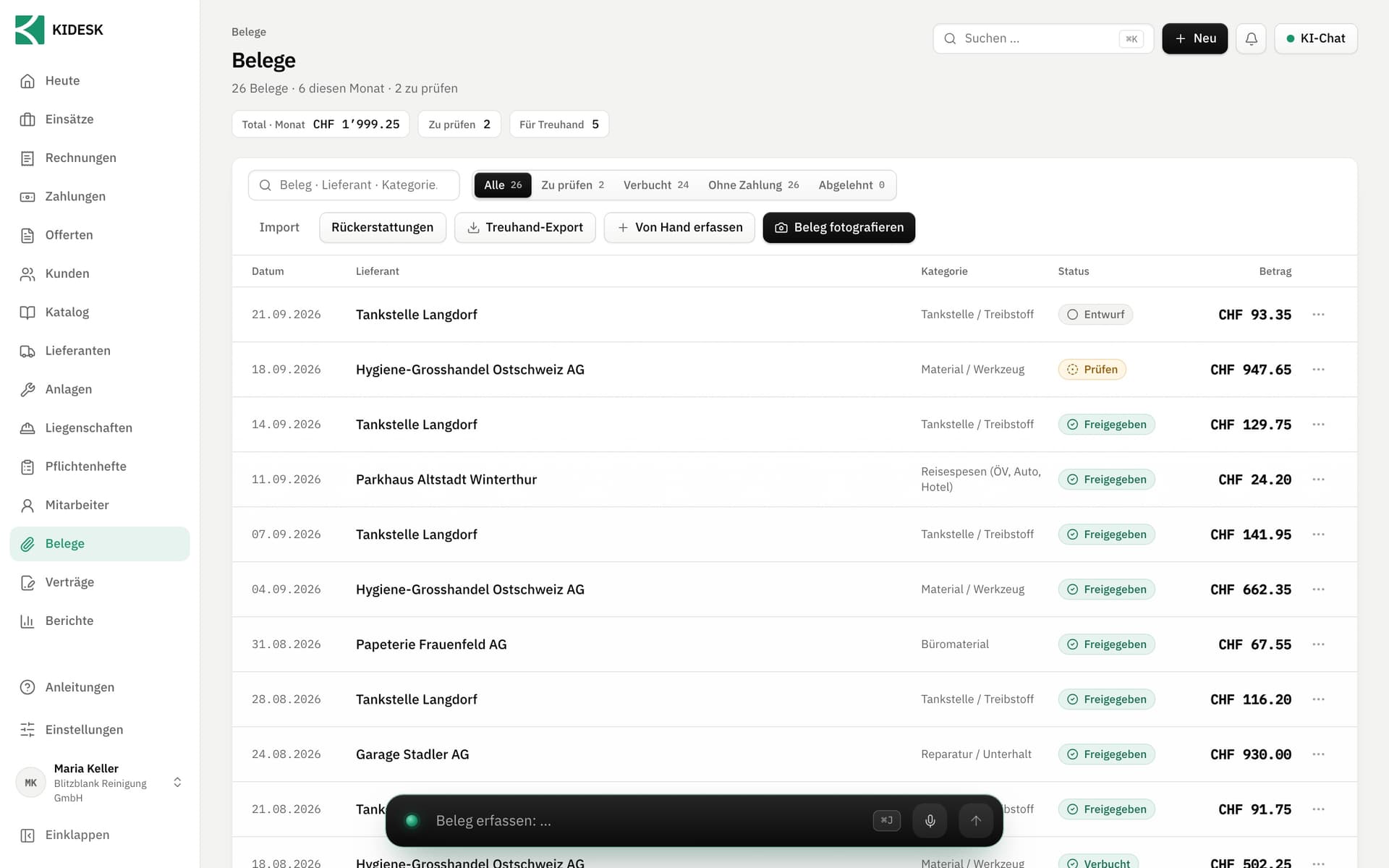Expand the Maria Keller account switcher
The image size is (1389, 868).
click(x=100, y=783)
